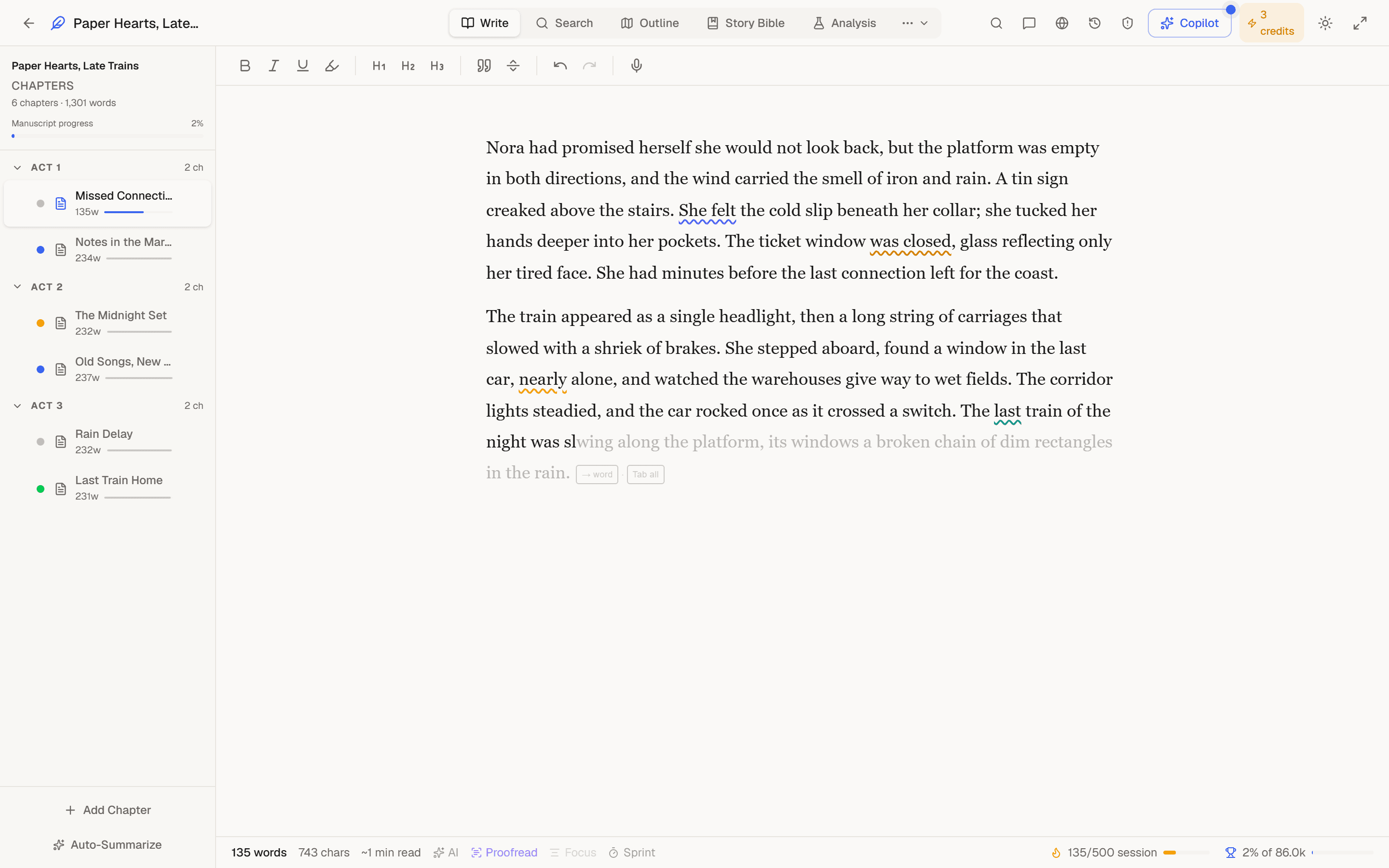
Task: Open the comments speech bubble
Action: [x=1029, y=23]
